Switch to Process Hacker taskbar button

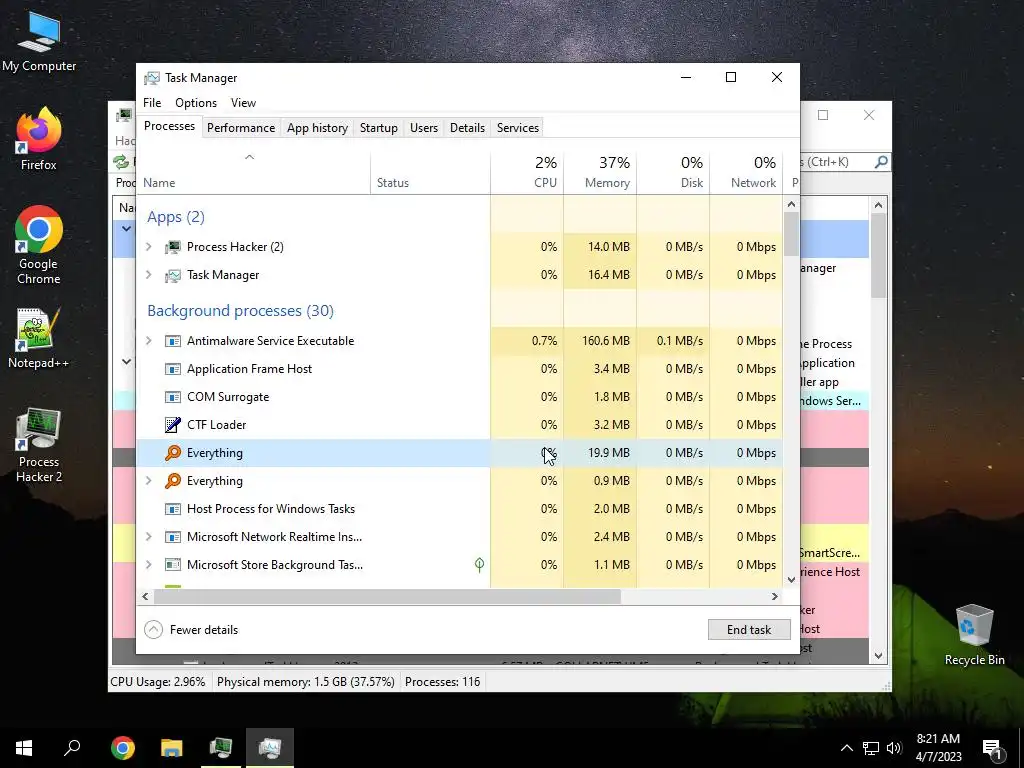pos(221,748)
